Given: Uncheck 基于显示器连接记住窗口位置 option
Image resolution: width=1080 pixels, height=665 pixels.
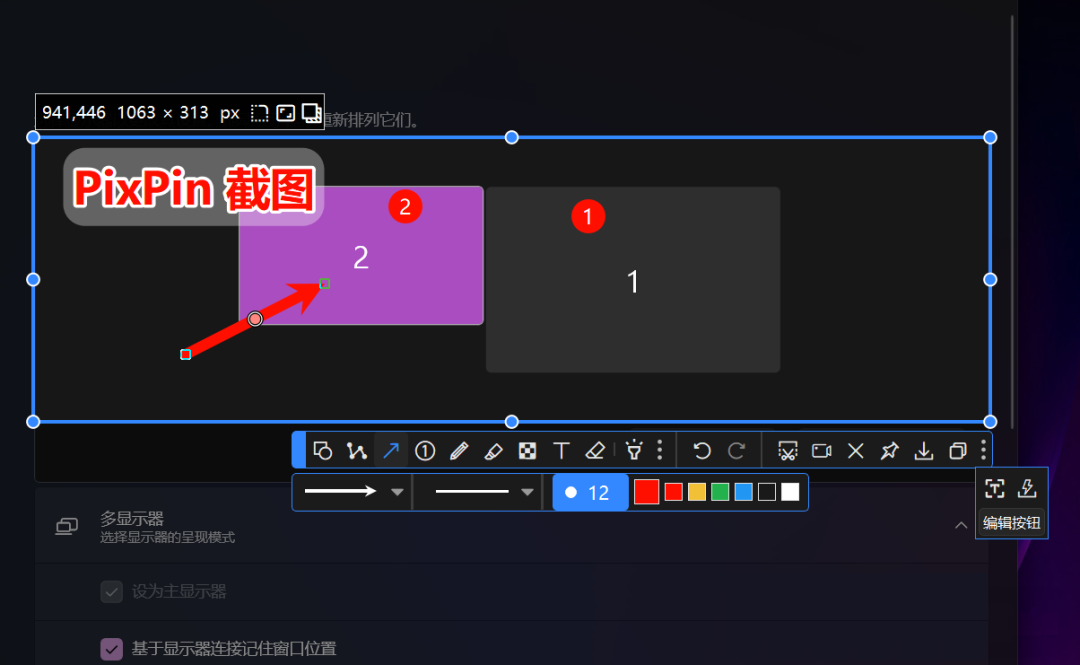Looking at the screenshot, I should coord(112,649).
